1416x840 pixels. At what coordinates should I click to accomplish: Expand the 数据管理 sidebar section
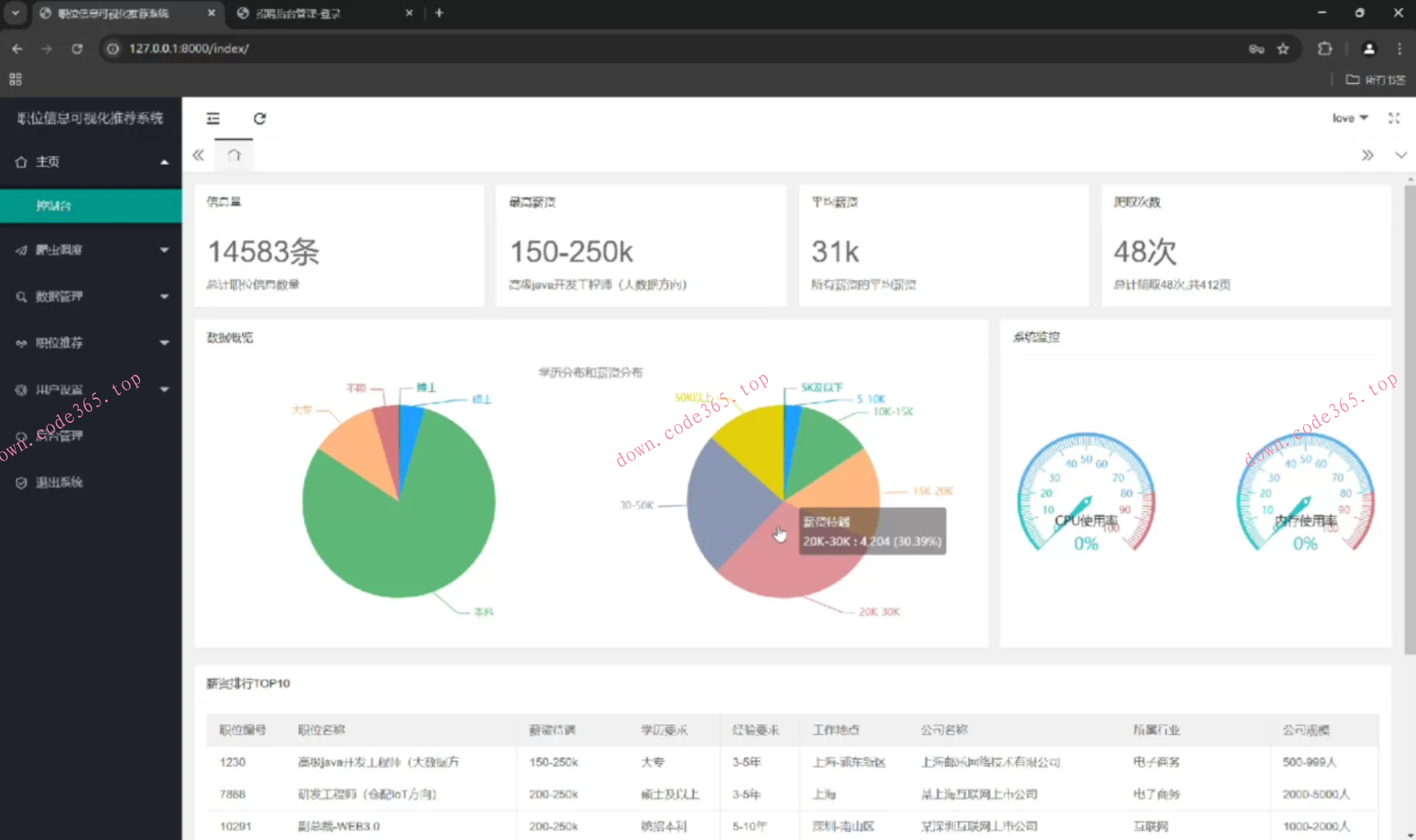coord(90,296)
